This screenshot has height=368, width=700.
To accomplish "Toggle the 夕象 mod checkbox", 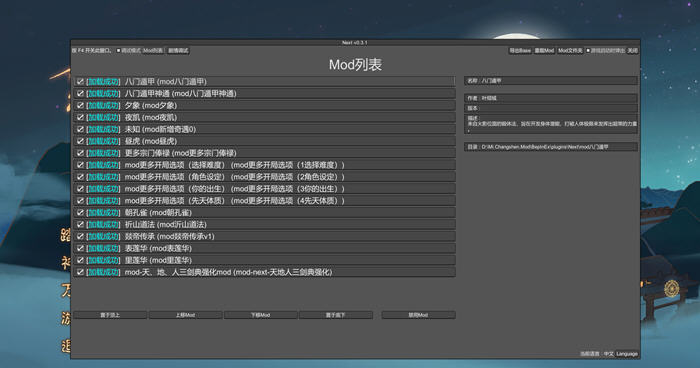I will point(80,105).
